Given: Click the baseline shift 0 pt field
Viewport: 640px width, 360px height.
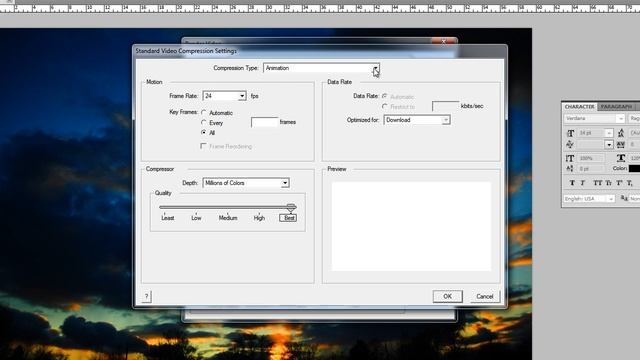Looking at the screenshot, I should pos(591,169).
